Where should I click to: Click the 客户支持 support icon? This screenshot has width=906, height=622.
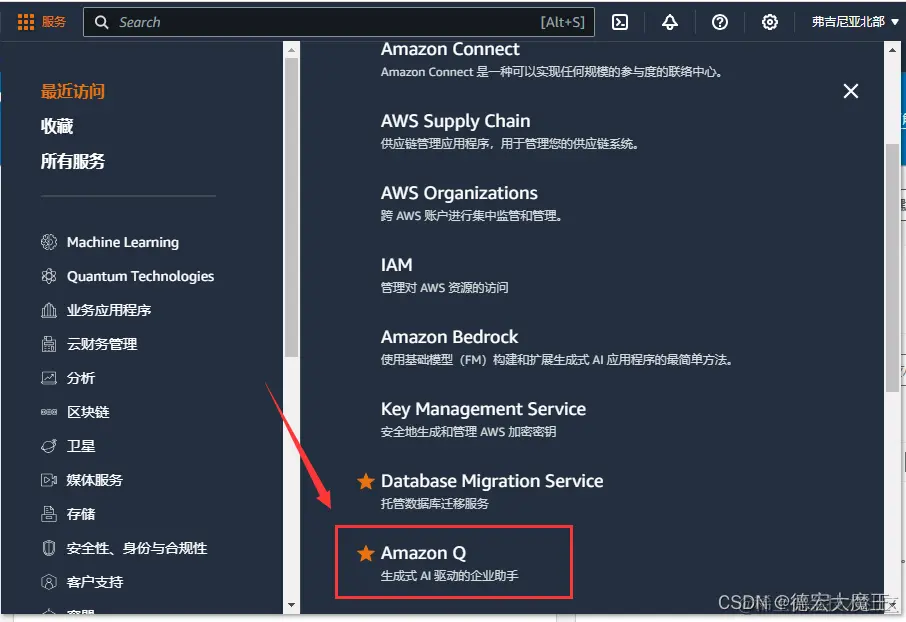point(49,582)
